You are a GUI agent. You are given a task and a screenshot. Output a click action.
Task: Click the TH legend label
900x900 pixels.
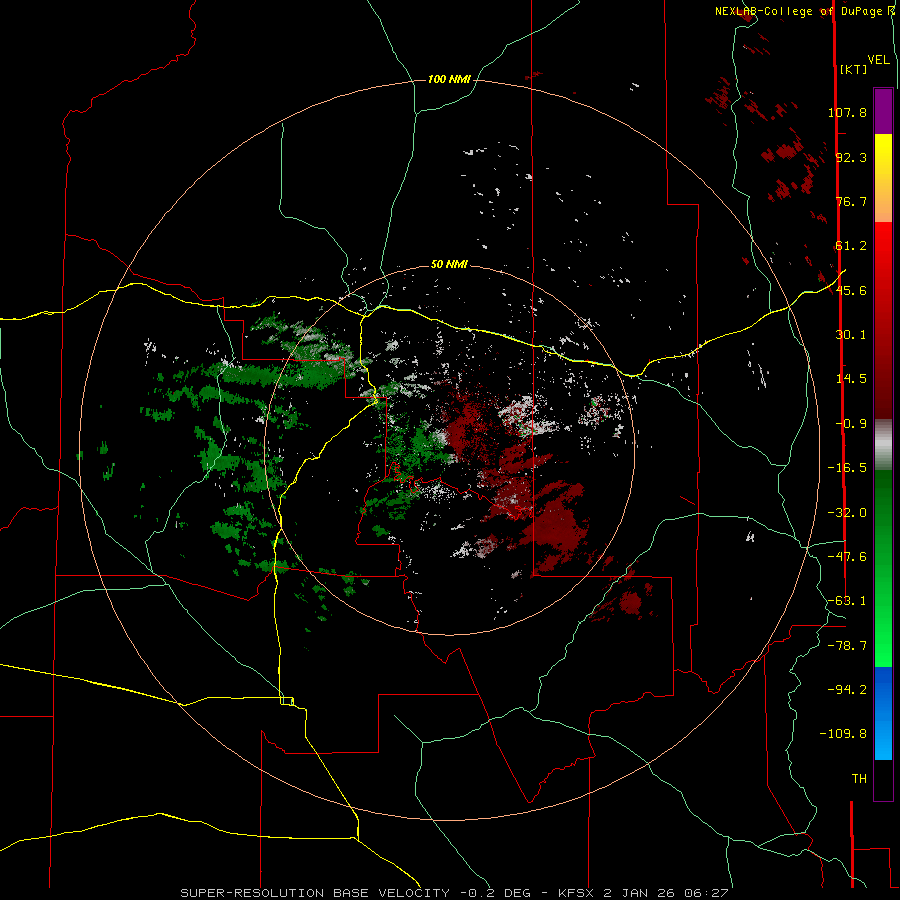(x=859, y=779)
